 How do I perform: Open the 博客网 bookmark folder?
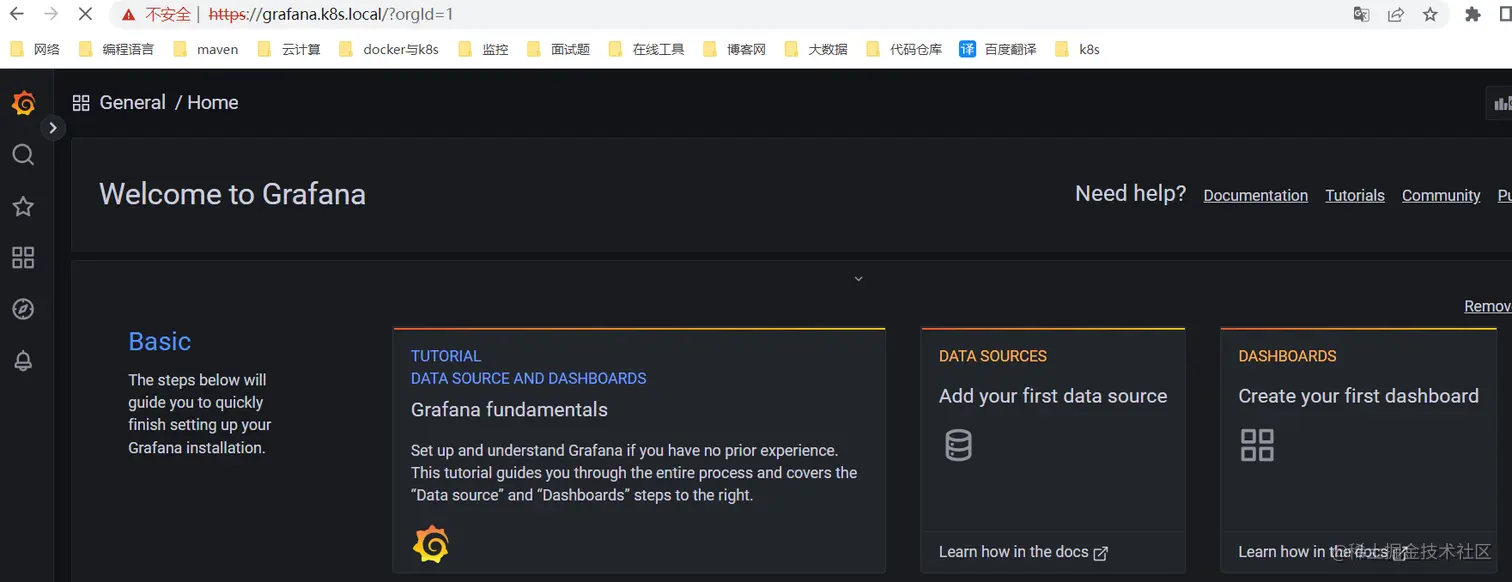coord(734,49)
